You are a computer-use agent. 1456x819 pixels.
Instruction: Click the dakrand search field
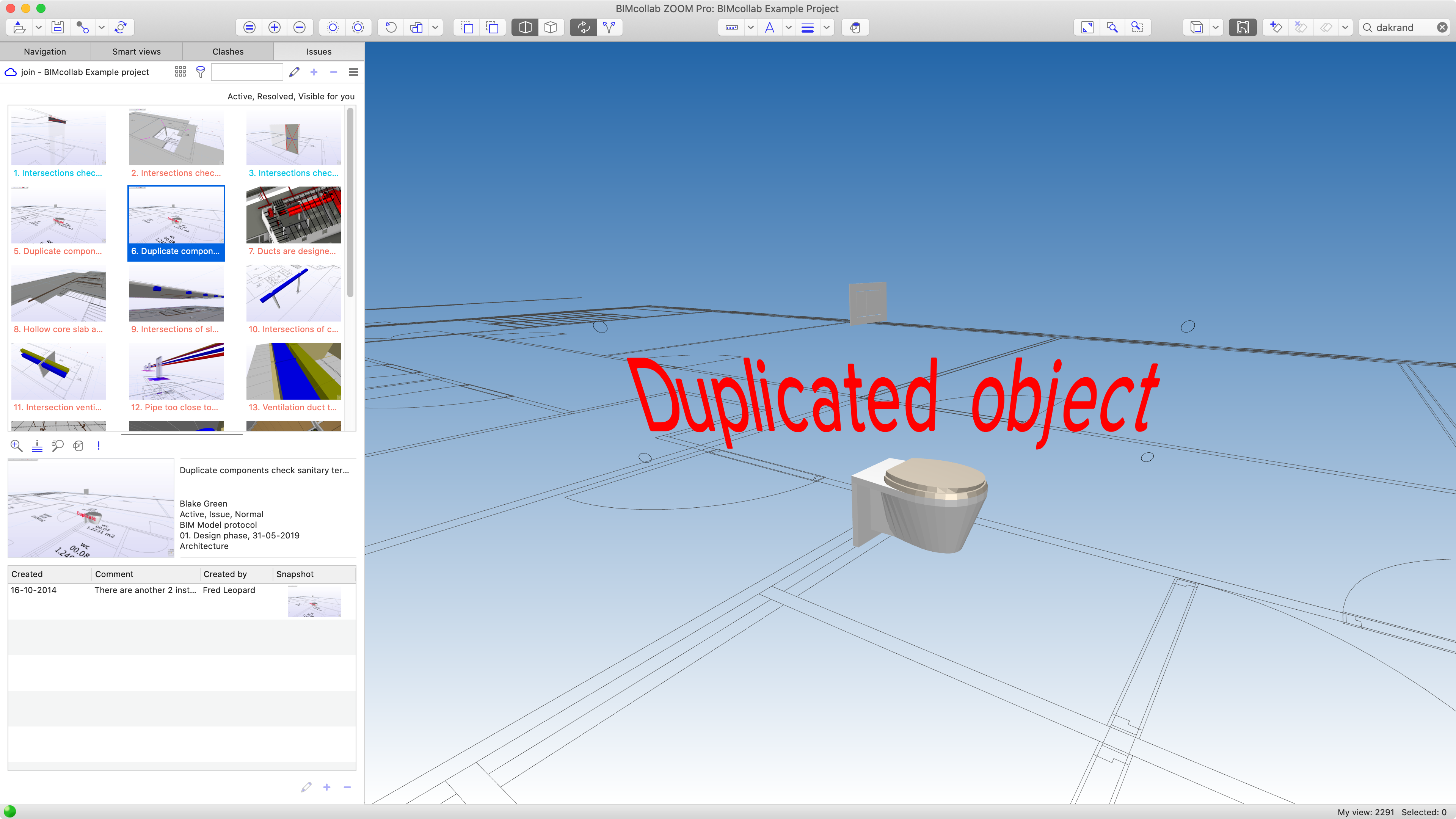1404,27
